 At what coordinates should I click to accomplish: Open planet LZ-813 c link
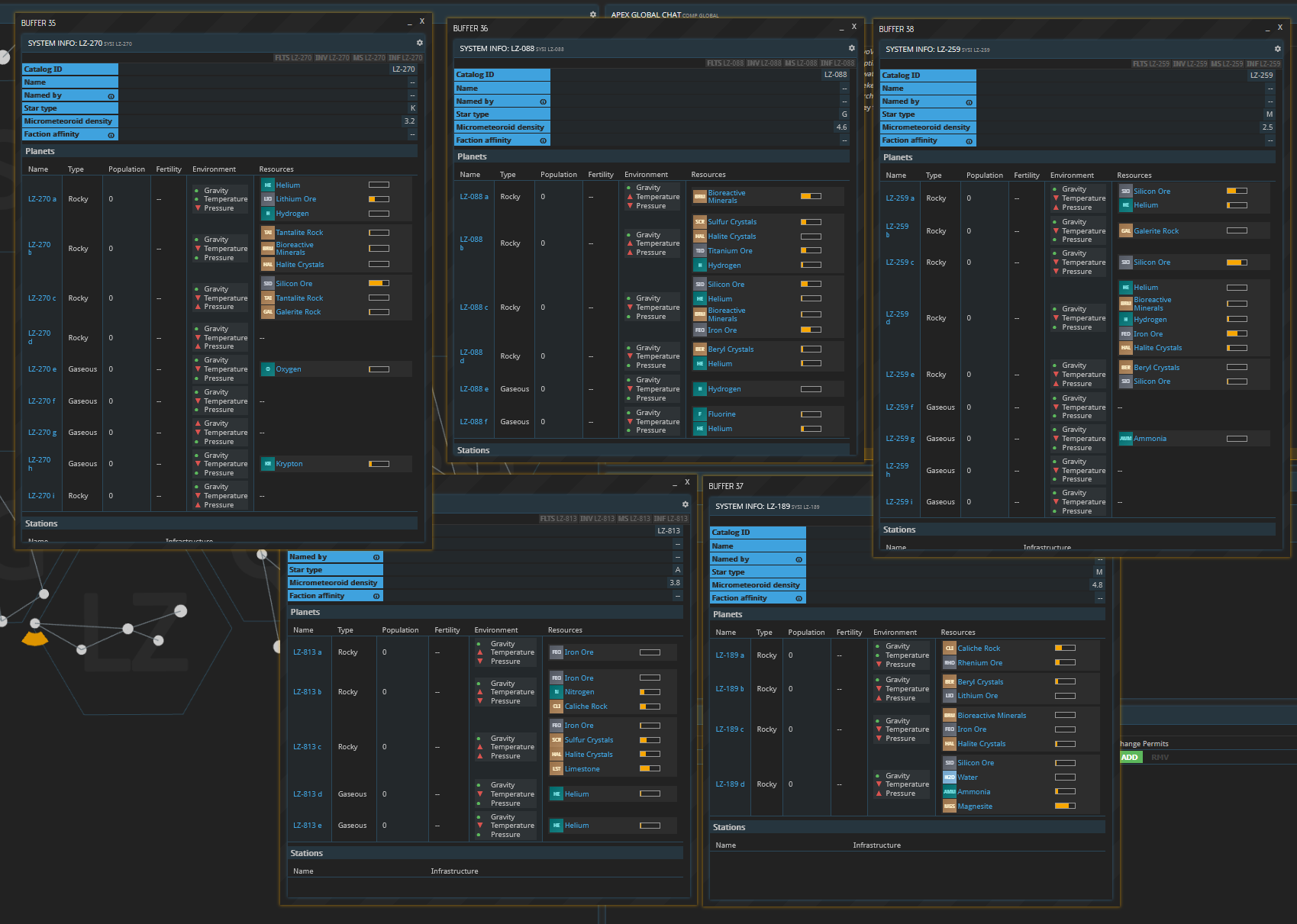[307, 747]
